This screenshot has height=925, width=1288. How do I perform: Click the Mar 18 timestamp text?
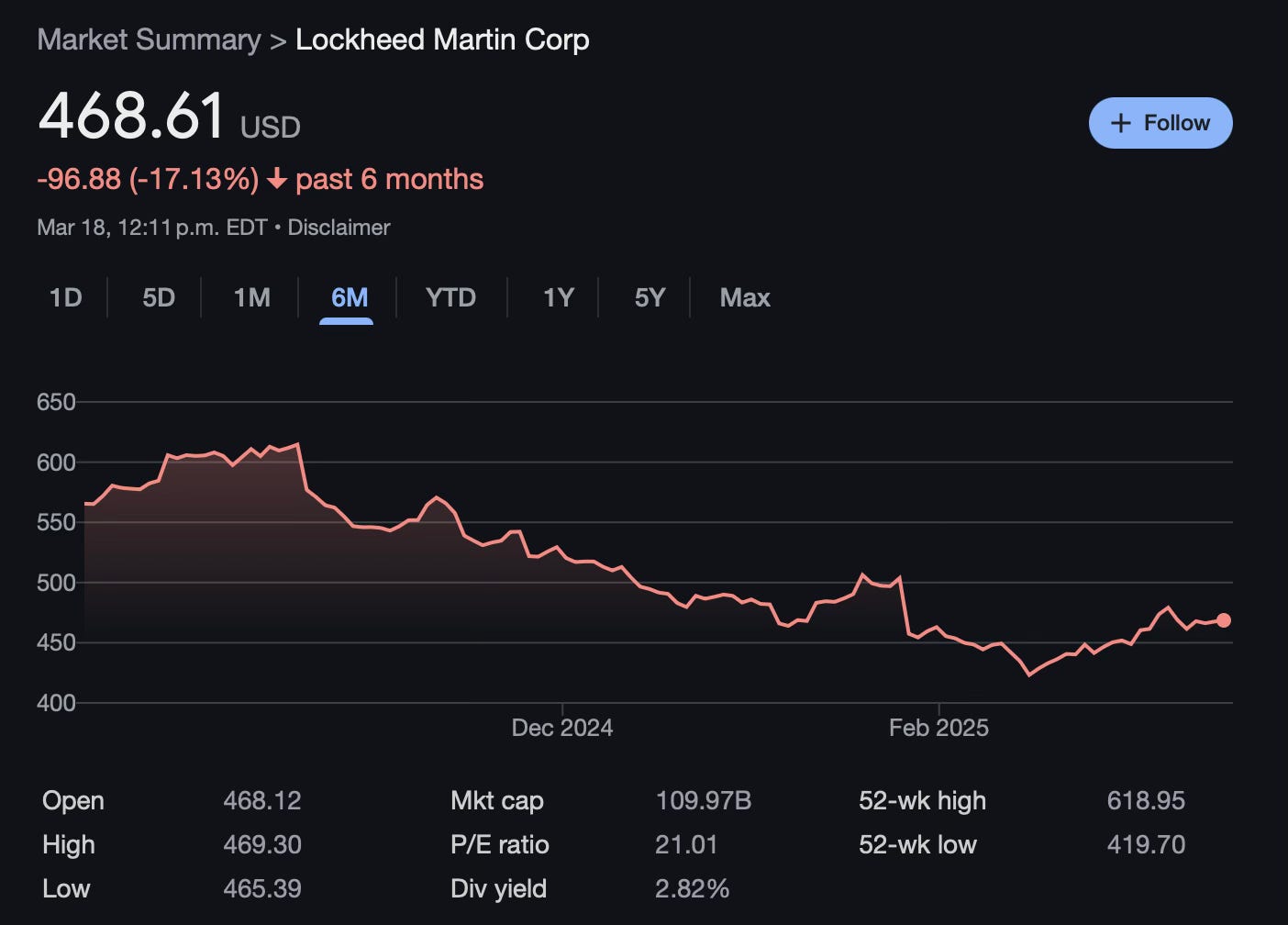point(152,228)
